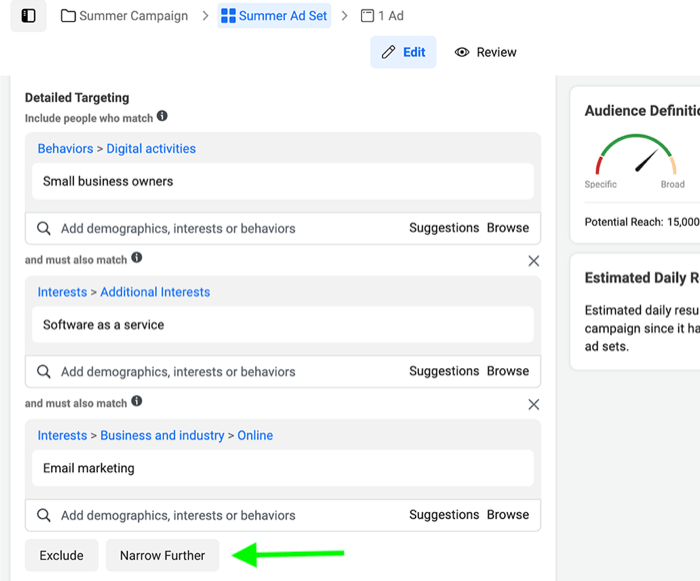Click info icon above Business and industry group
This screenshot has height=581, width=700.
pyautogui.click(x=137, y=401)
